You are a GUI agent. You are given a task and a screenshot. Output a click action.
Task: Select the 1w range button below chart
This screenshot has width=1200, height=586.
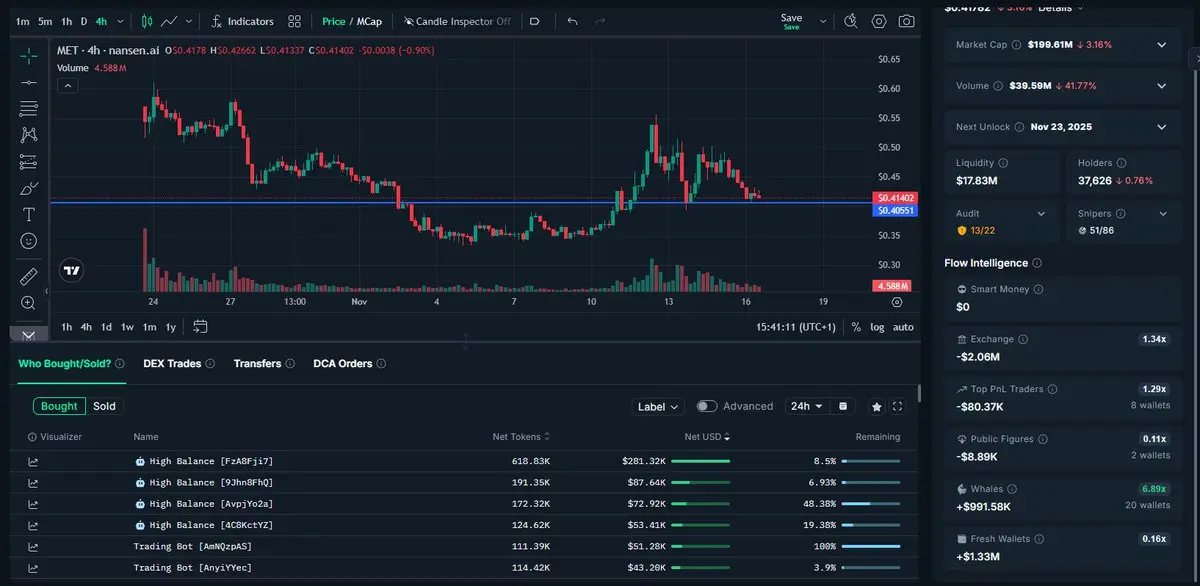point(128,327)
